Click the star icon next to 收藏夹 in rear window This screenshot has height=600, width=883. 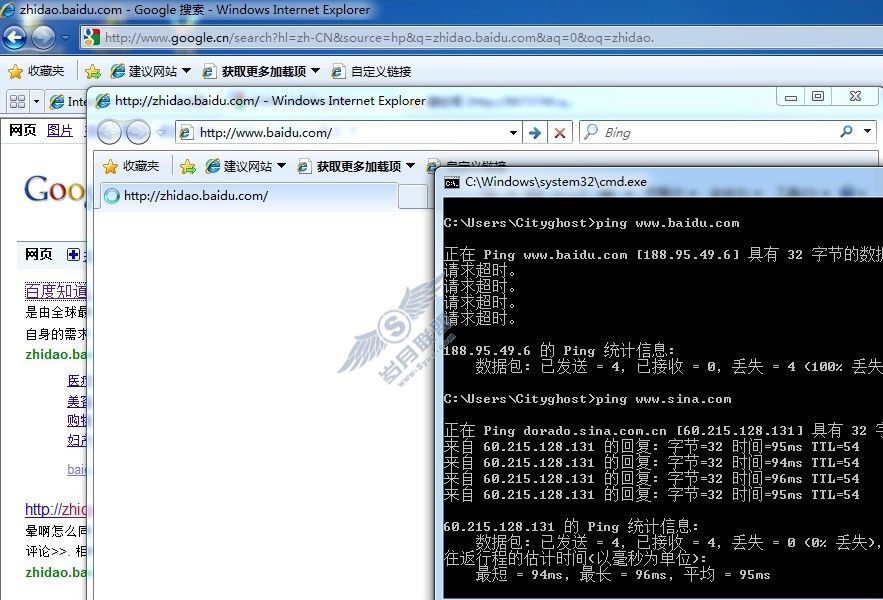(x=16, y=72)
